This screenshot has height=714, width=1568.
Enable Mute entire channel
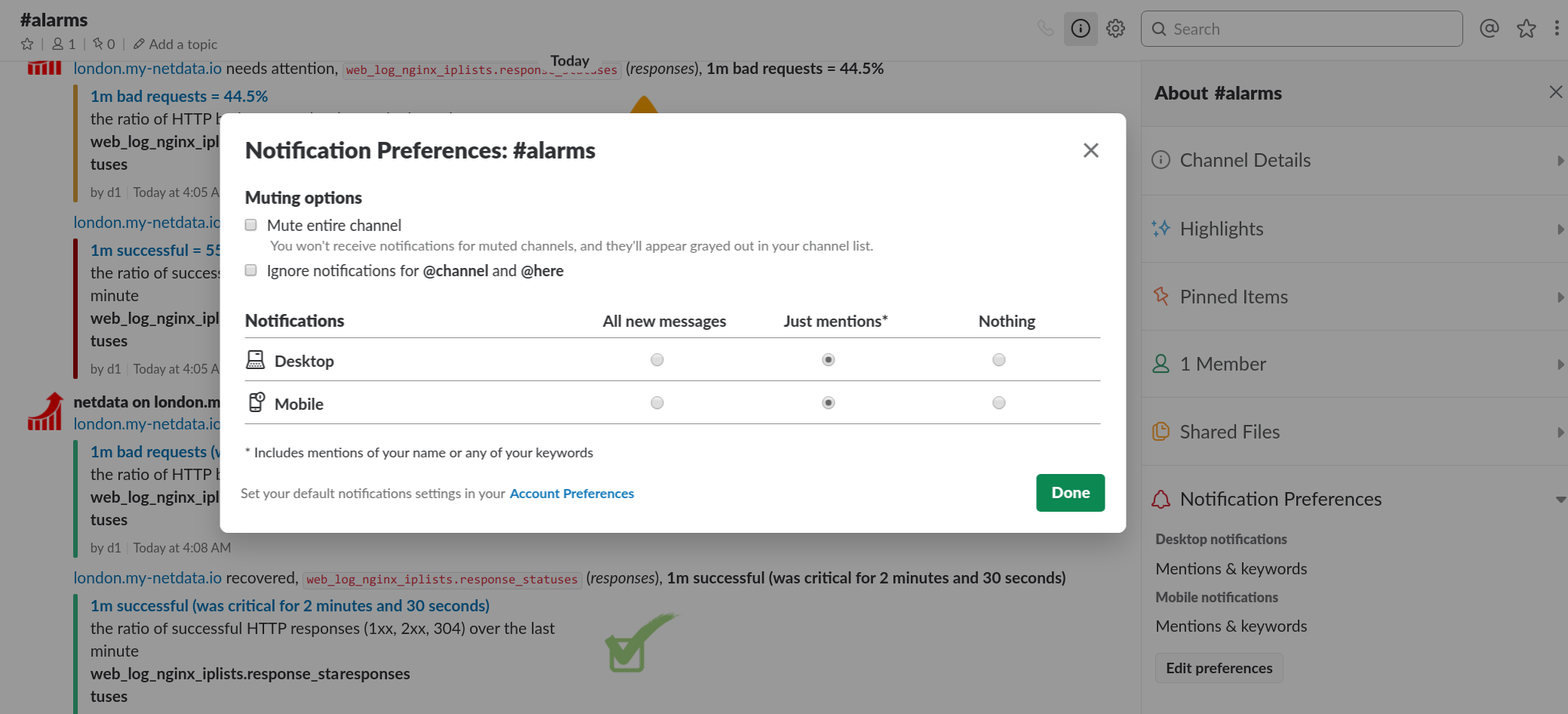pos(251,224)
